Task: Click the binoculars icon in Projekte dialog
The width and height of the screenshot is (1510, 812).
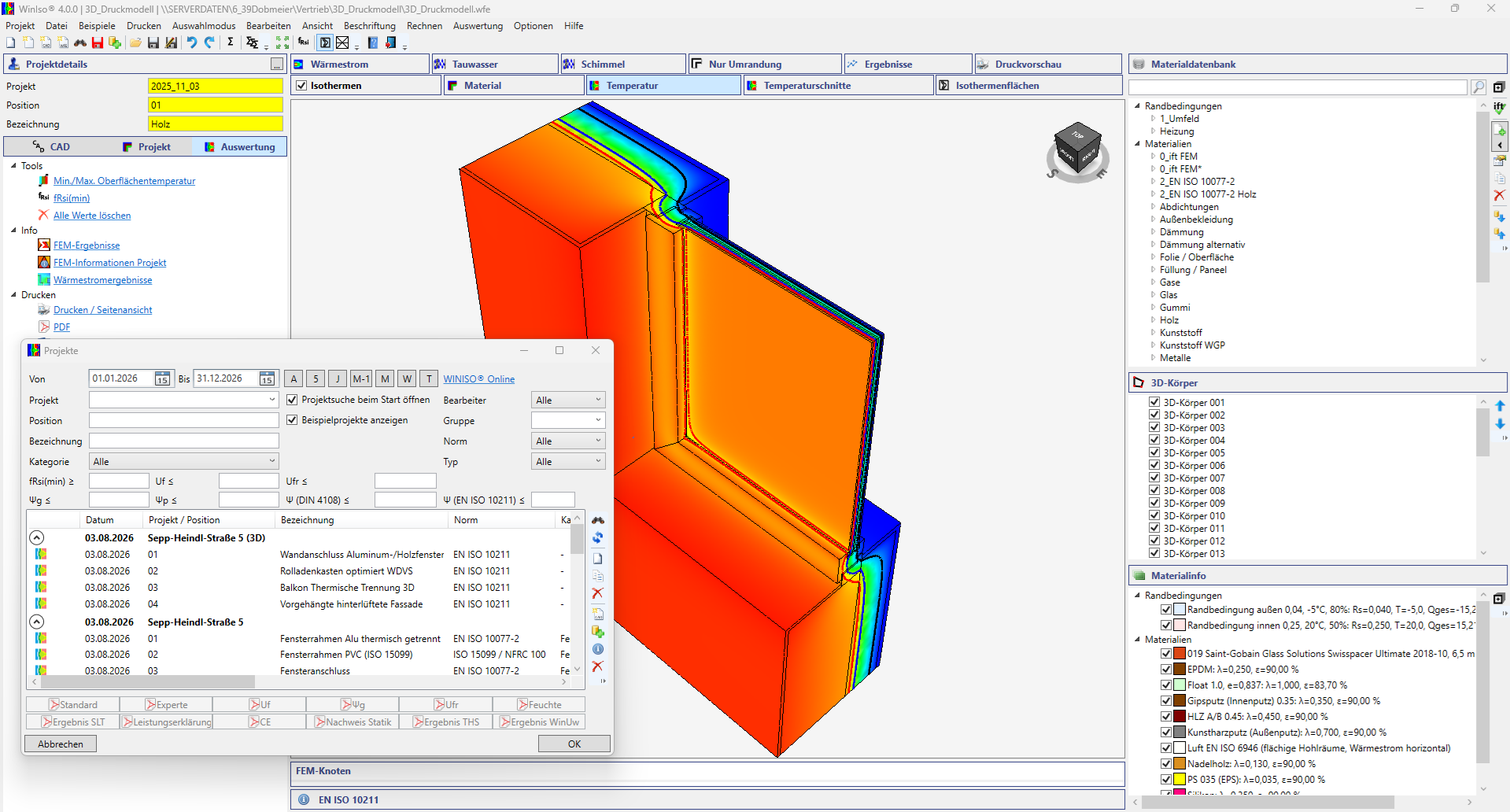Action: click(x=598, y=520)
